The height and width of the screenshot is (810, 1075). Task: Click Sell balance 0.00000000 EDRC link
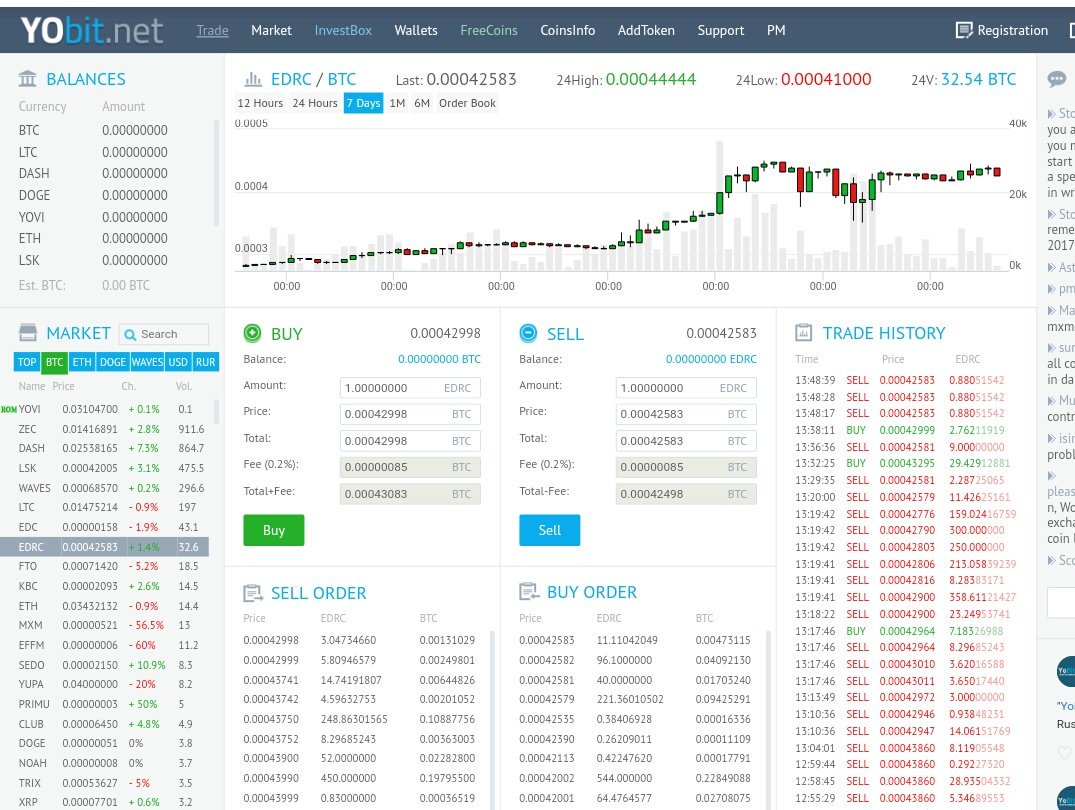711,359
